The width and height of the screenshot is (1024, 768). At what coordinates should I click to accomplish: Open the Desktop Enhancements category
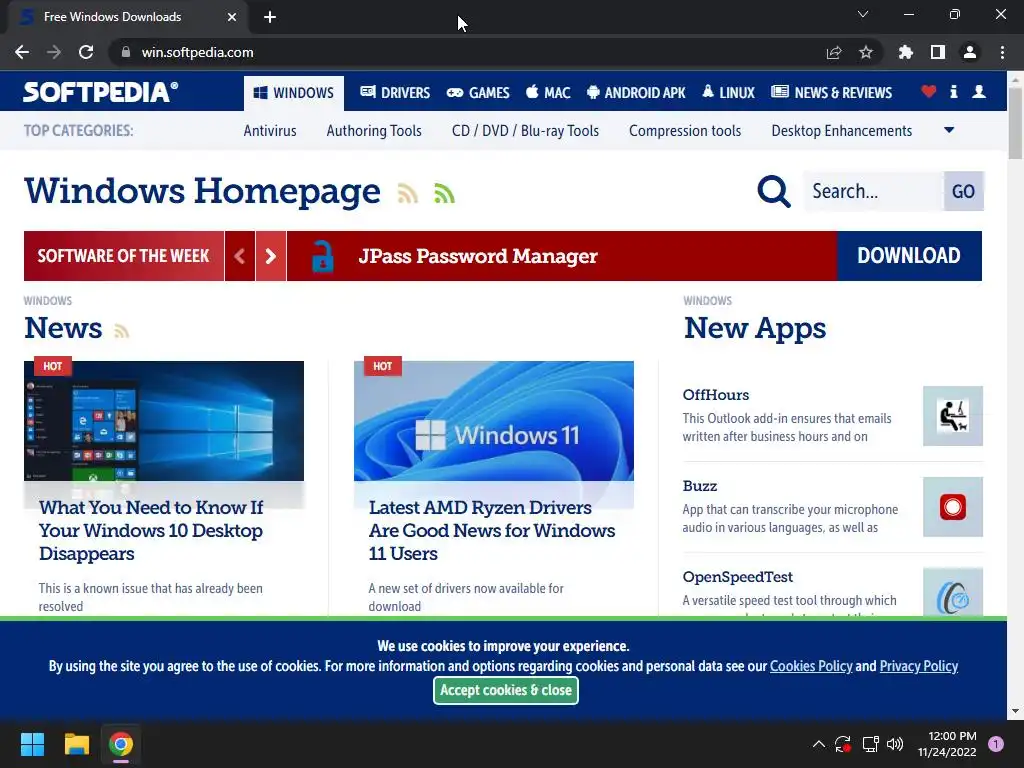(x=842, y=131)
